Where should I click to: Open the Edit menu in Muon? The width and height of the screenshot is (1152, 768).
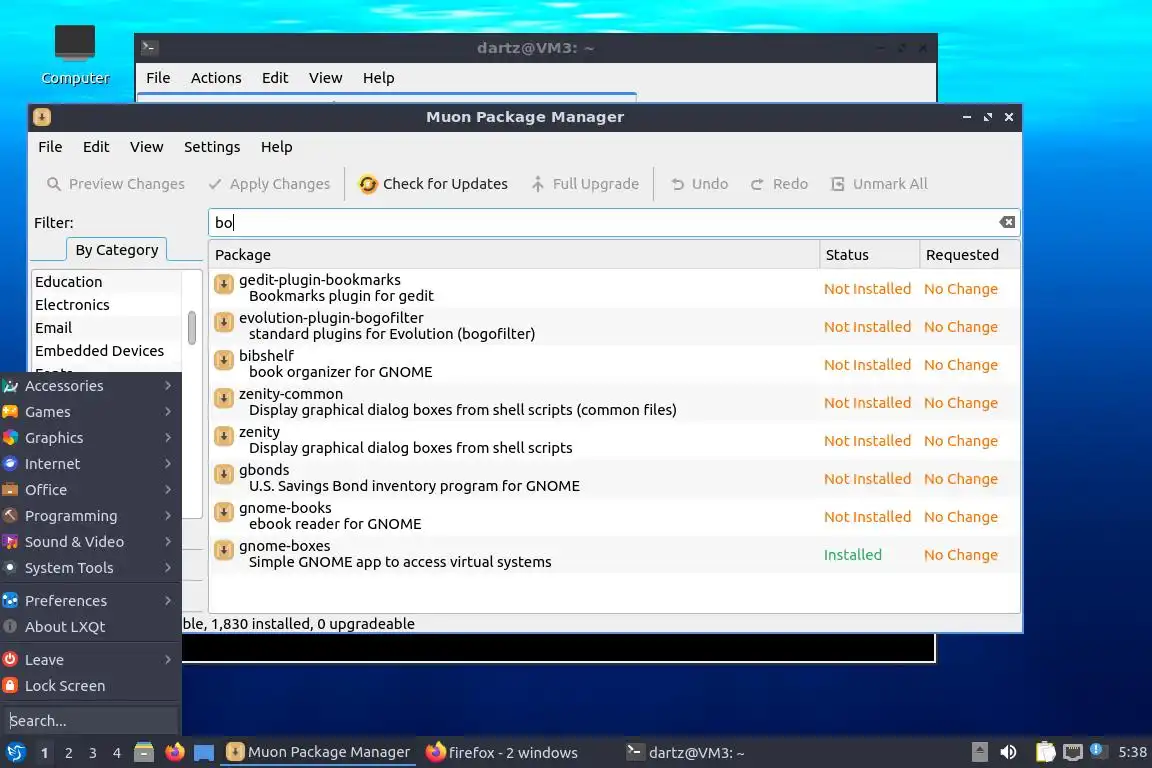click(96, 147)
